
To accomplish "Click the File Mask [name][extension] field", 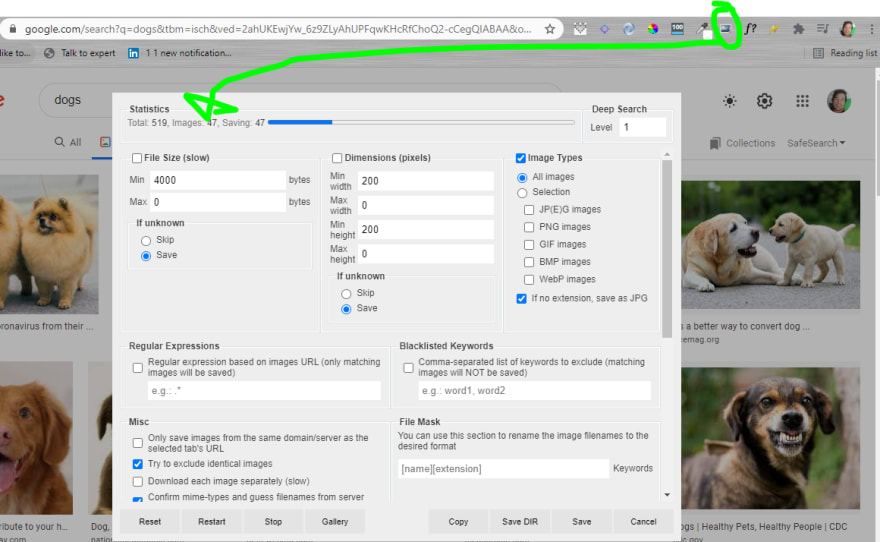I will point(503,468).
